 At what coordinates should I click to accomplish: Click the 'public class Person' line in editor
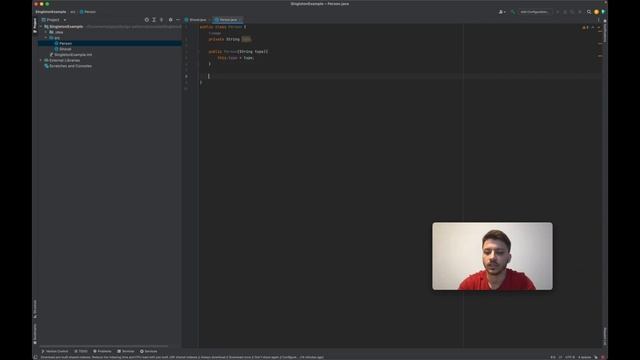click(x=223, y=27)
